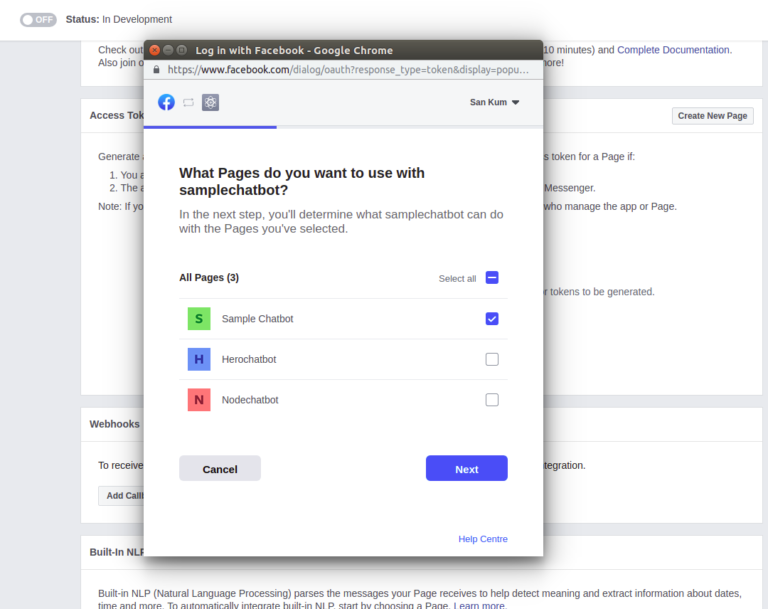The width and height of the screenshot is (768, 609).
Task: Click the Select all label
Action: (x=457, y=278)
